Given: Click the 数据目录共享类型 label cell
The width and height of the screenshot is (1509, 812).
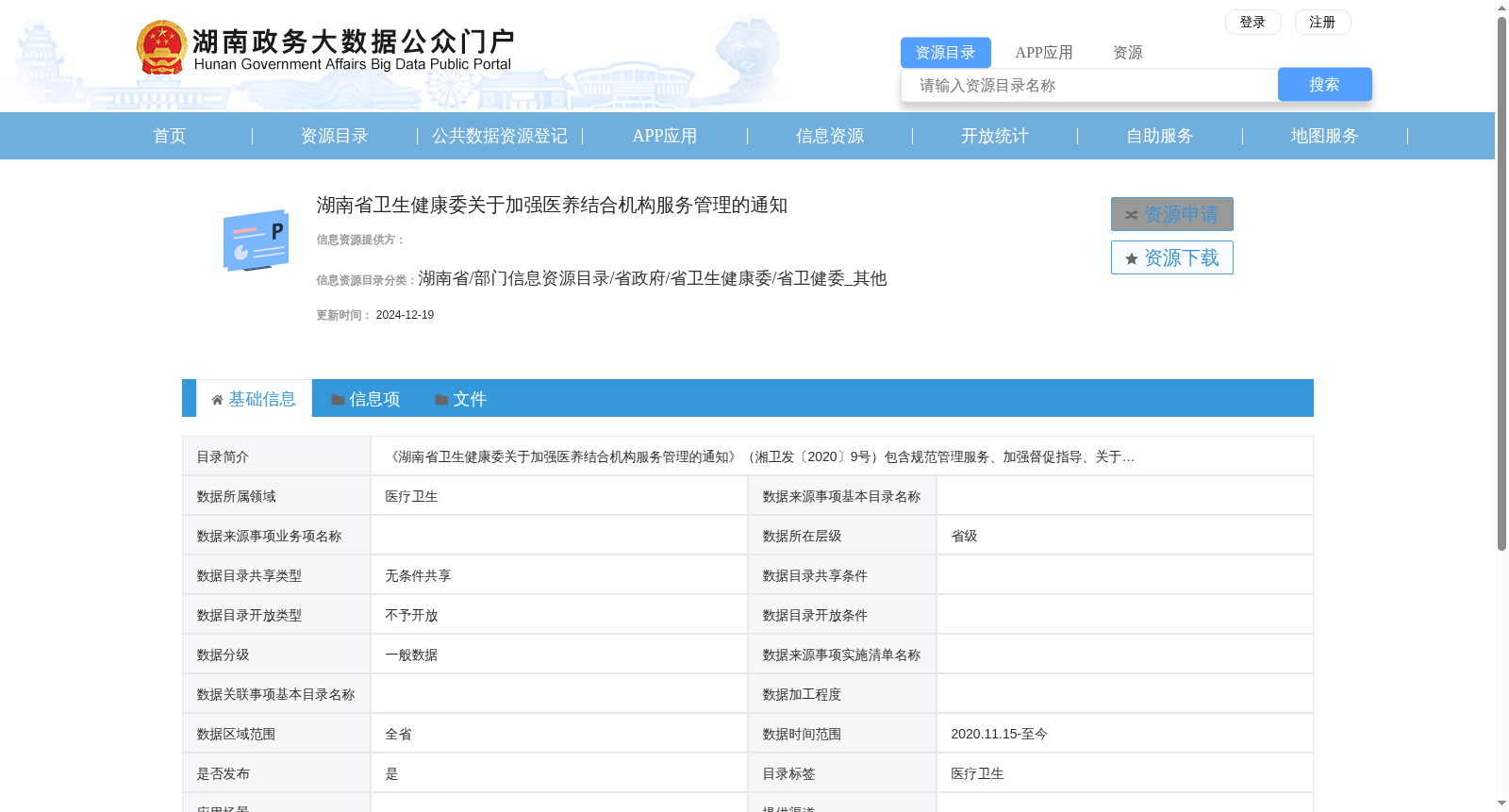Looking at the screenshot, I should pyautogui.click(x=276, y=575).
